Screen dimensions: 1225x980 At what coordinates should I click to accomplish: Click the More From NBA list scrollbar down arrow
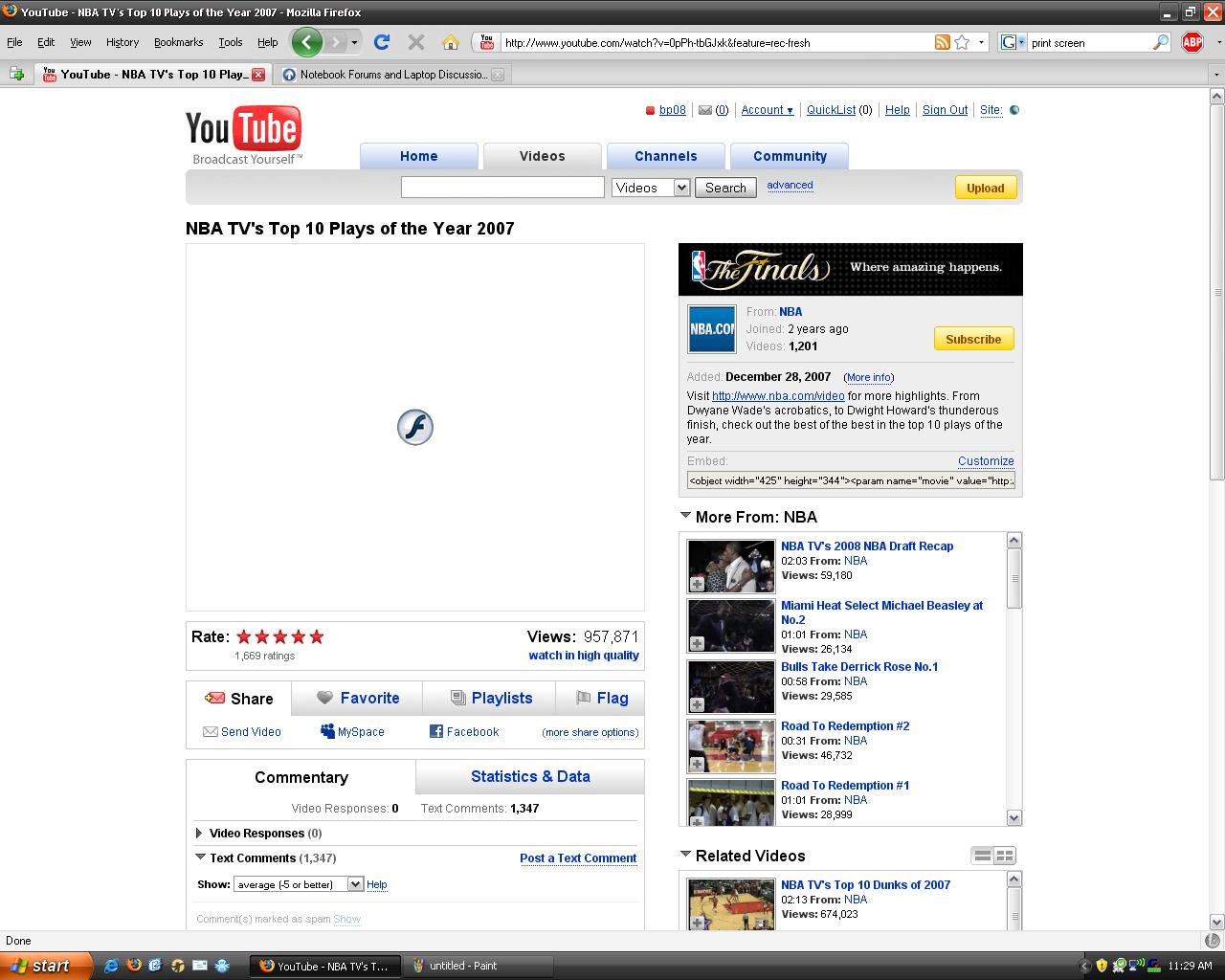point(1014,817)
